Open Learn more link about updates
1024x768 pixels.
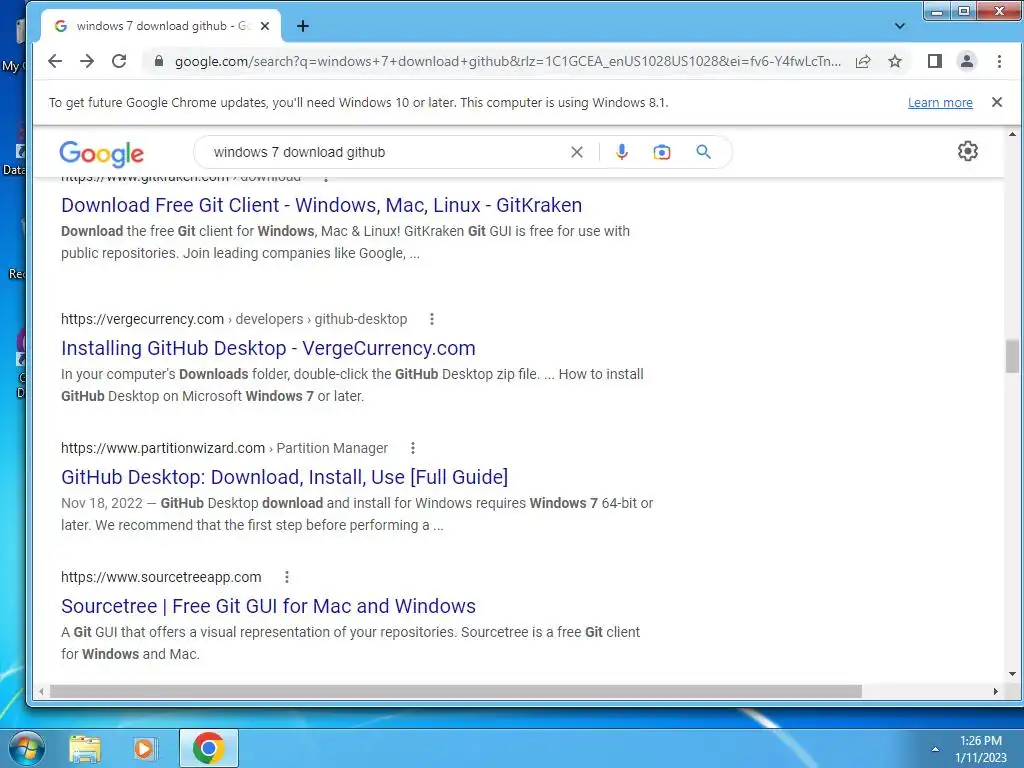coord(940,103)
